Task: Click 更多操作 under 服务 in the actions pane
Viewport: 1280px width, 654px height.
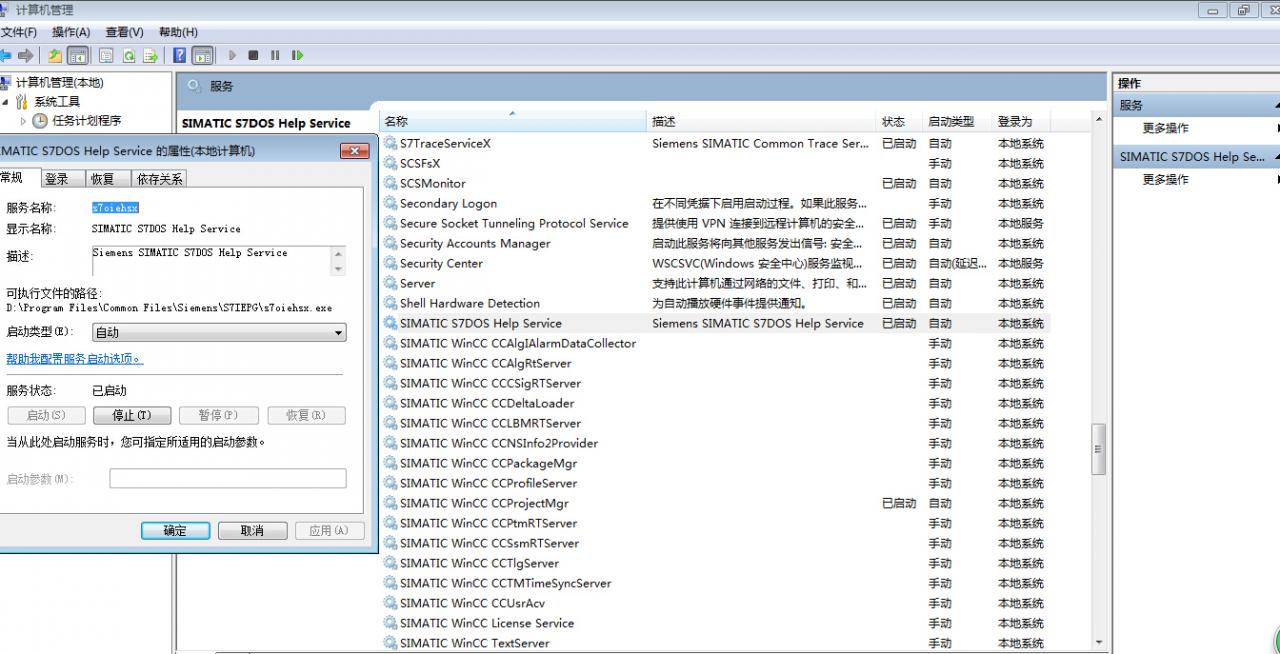Action: point(1166,128)
